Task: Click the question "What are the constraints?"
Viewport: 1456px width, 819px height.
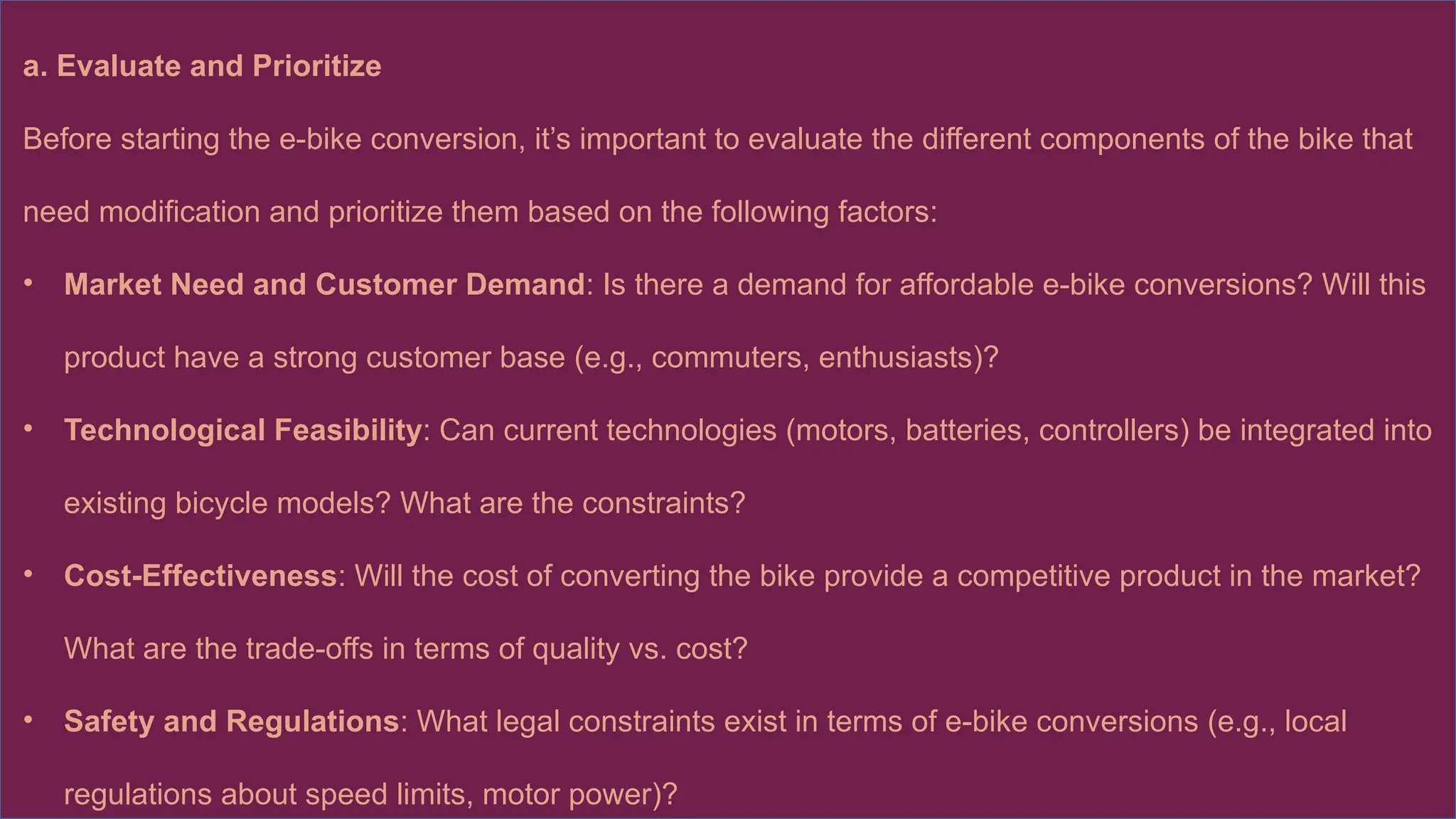Action: (x=572, y=503)
